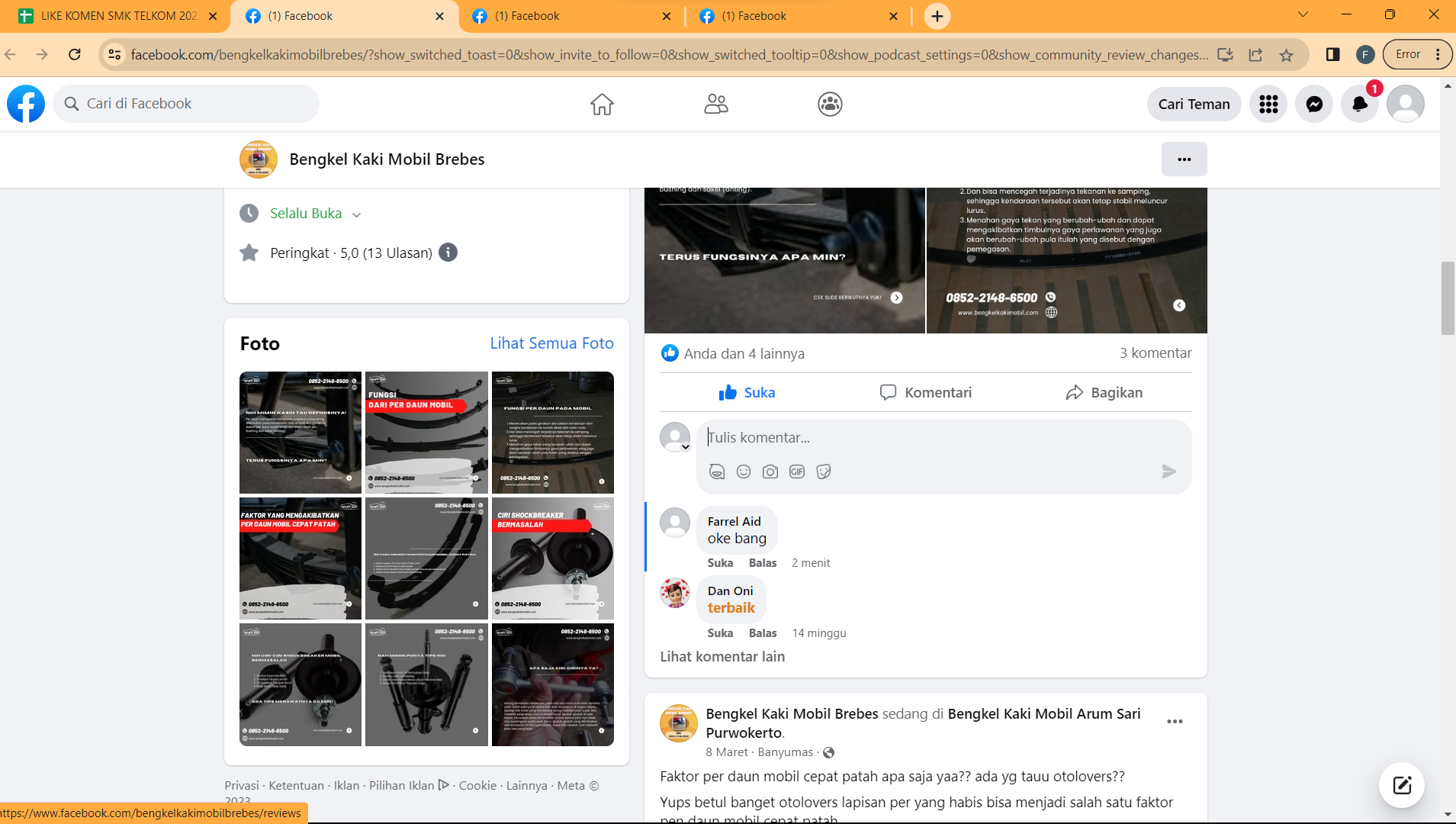The height and width of the screenshot is (824, 1456).
Task: Open the Chrome three-dot menu
Action: pos(1438,54)
